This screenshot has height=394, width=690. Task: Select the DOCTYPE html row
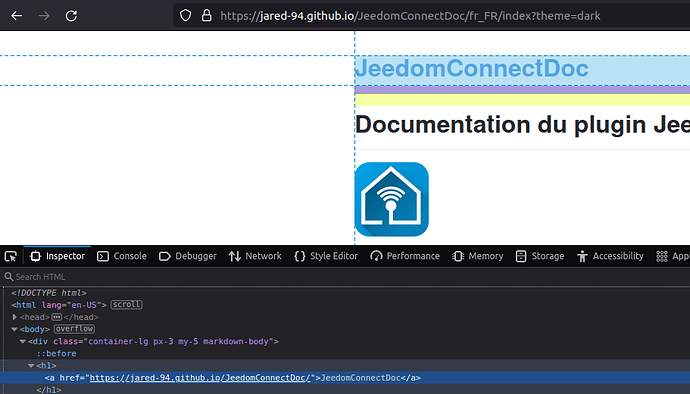345,293
